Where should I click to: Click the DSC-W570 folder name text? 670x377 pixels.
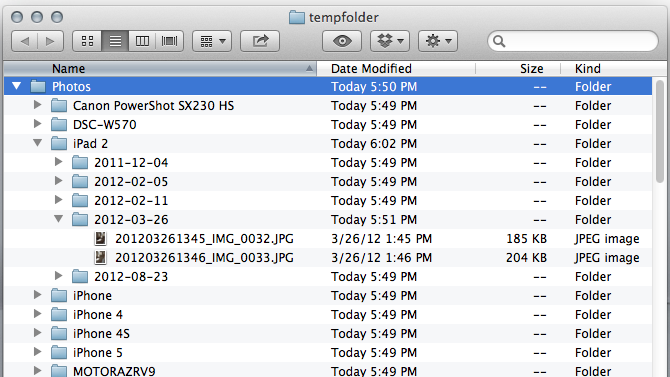(105, 124)
